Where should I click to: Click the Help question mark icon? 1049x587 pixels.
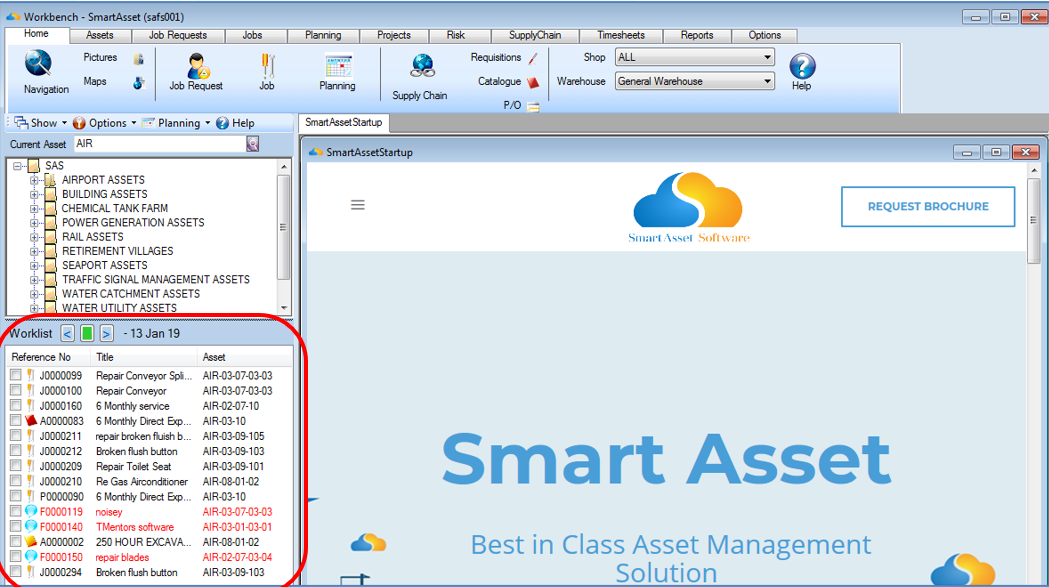coord(802,66)
